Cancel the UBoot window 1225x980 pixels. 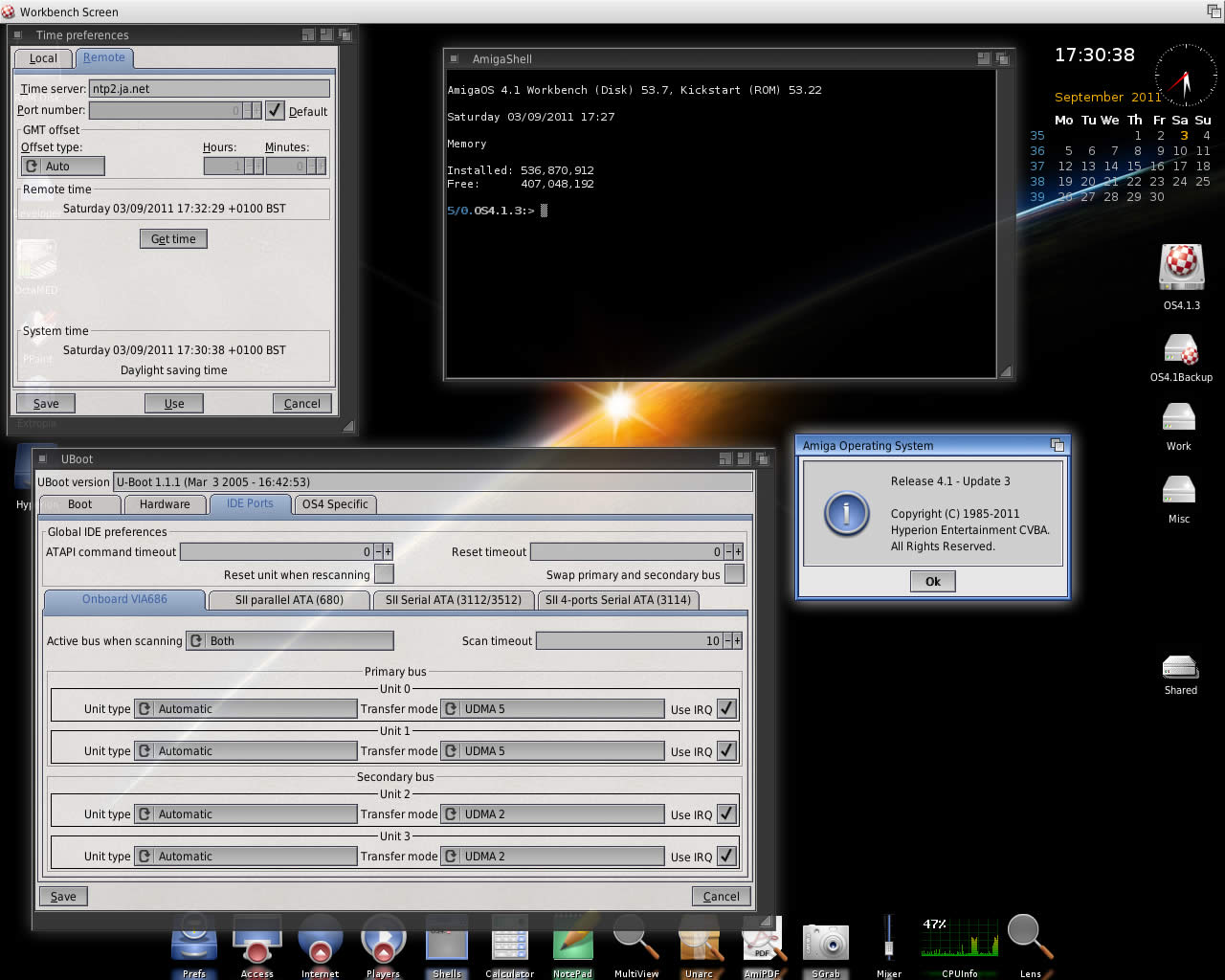pos(722,897)
